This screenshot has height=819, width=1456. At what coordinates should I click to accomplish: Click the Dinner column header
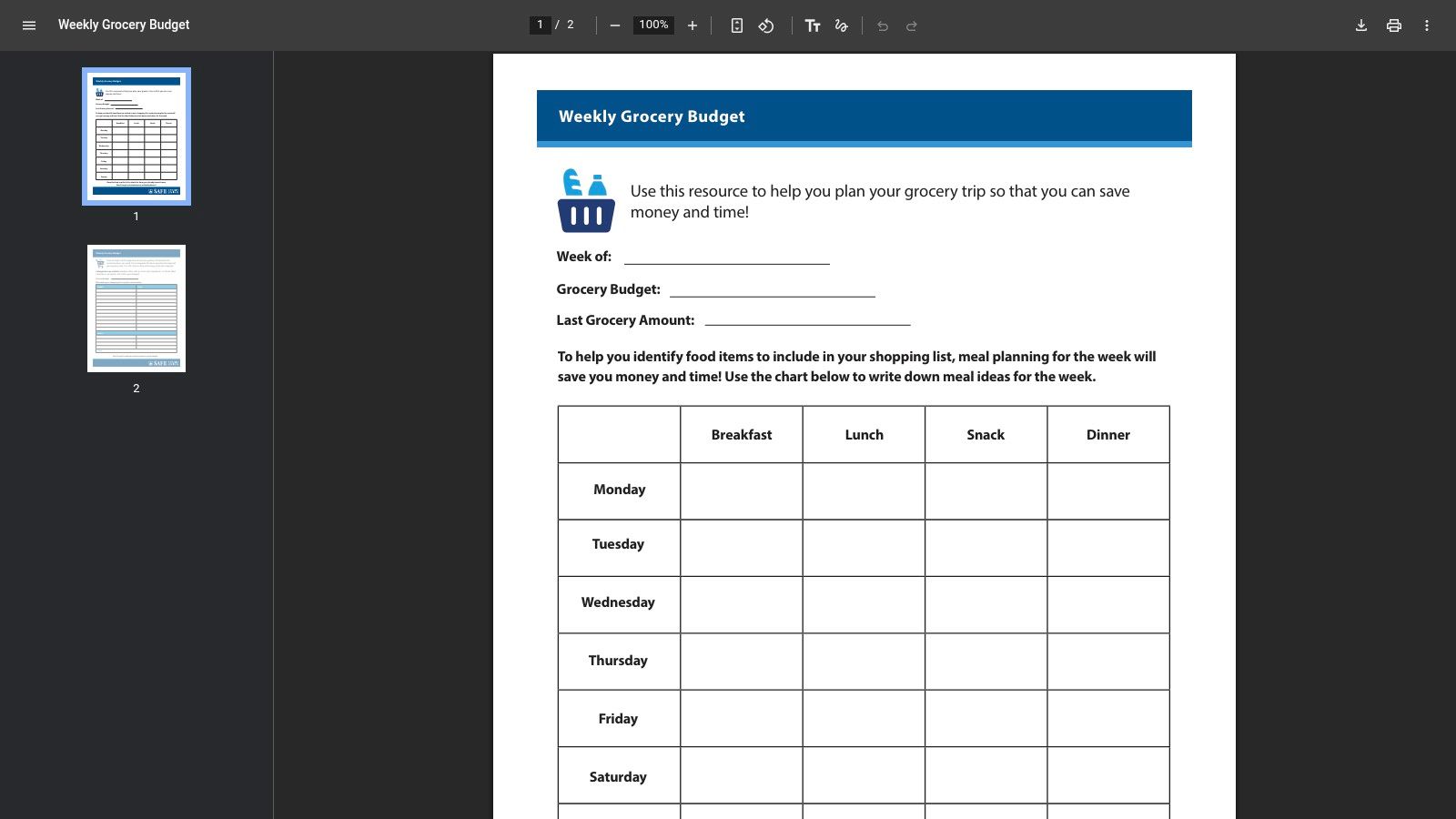pyautogui.click(x=1108, y=435)
